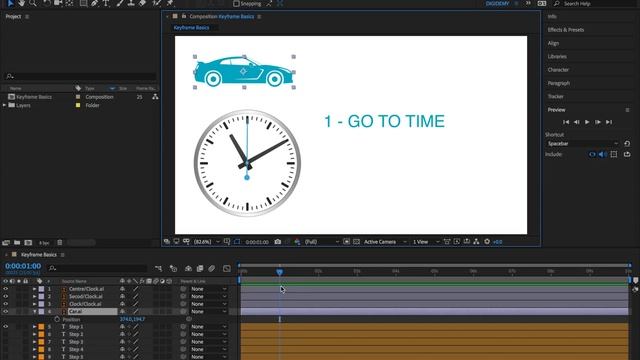Viewport: 640px width, 360px height.
Task: Select the Zoom magnifier tool
Action: 32,3
